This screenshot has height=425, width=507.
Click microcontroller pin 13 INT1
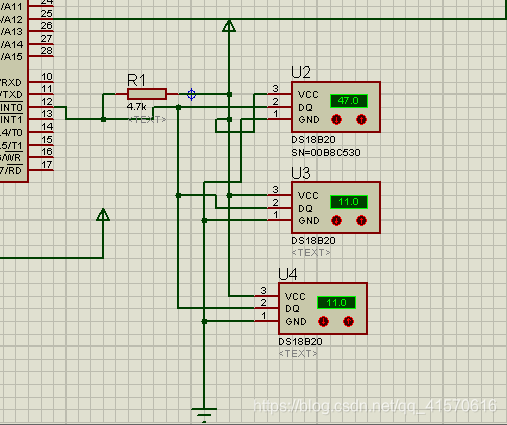tap(41, 120)
